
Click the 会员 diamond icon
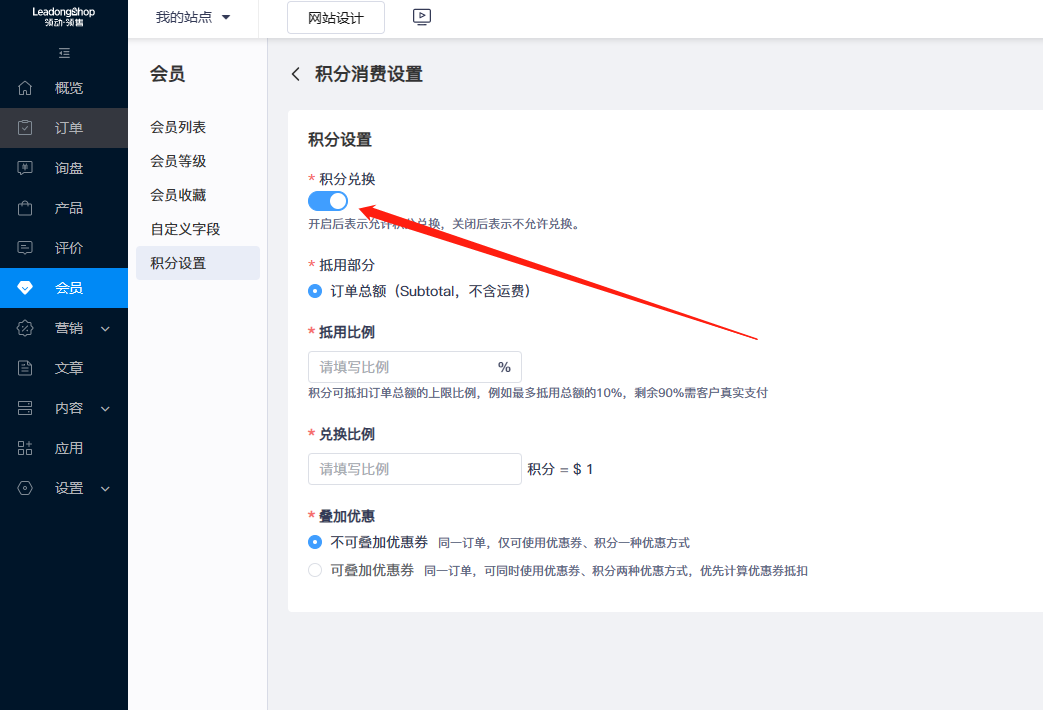pyautogui.click(x=26, y=288)
